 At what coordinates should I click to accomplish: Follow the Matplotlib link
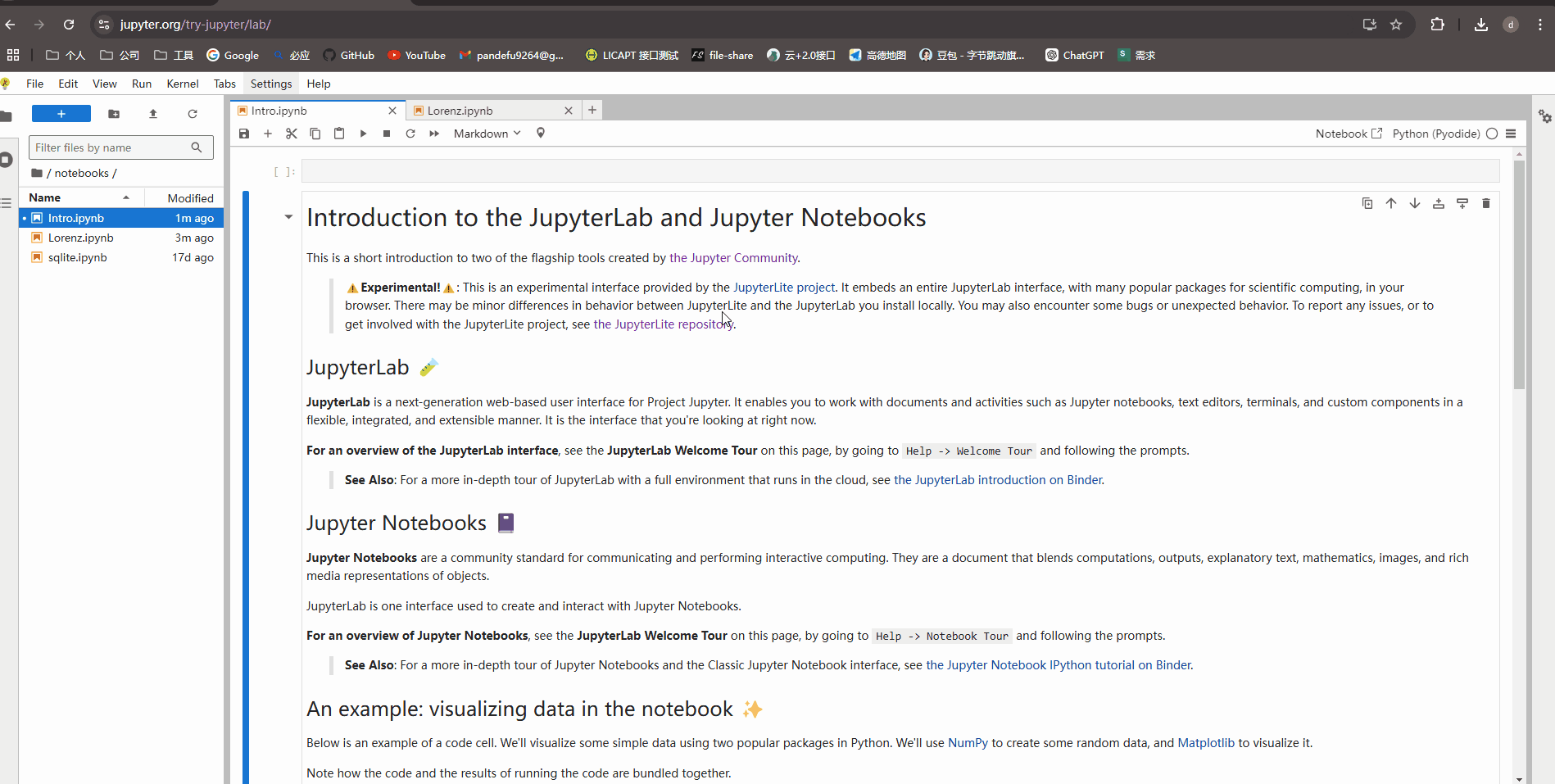click(x=1206, y=743)
